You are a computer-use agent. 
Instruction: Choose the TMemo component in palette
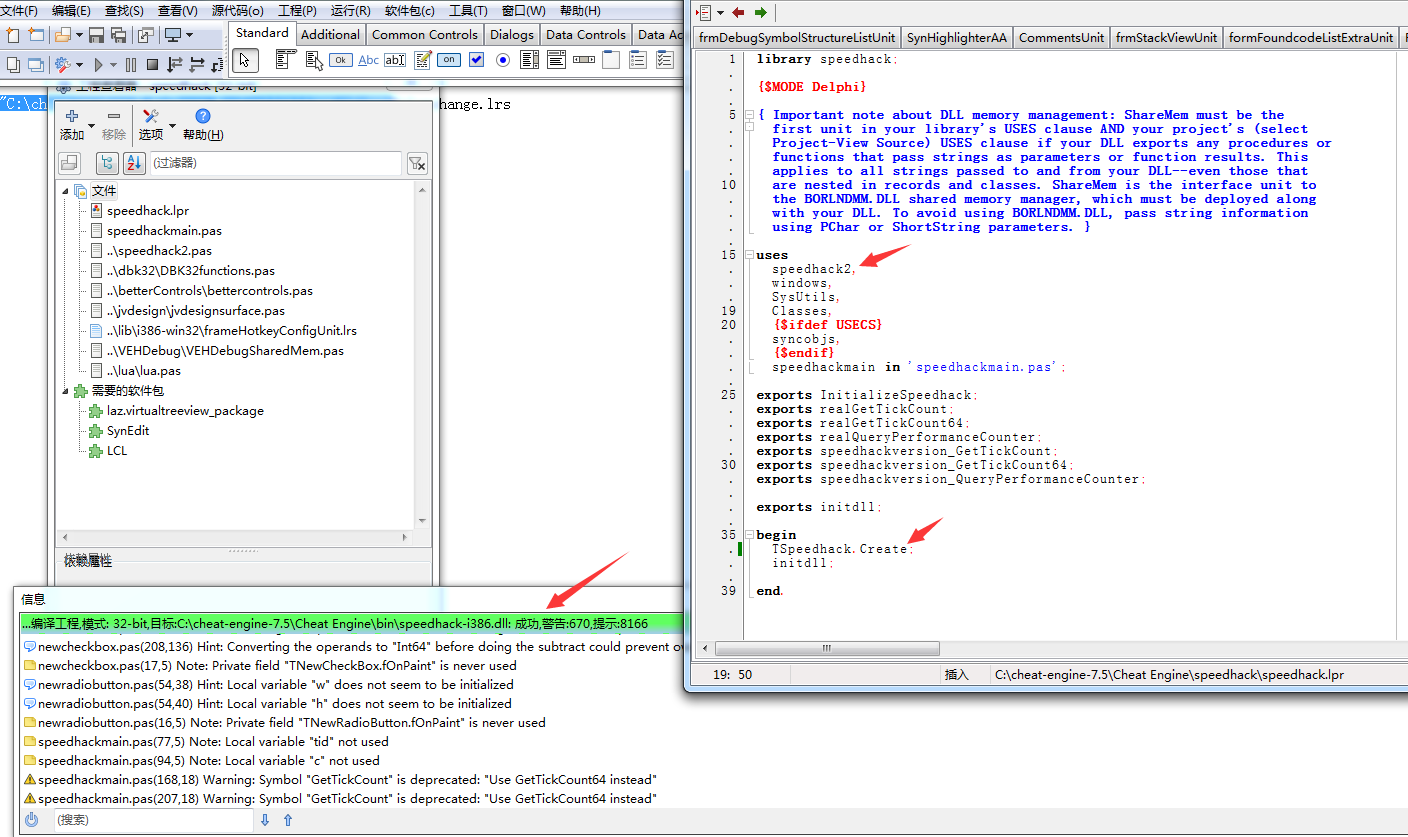(x=423, y=60)
